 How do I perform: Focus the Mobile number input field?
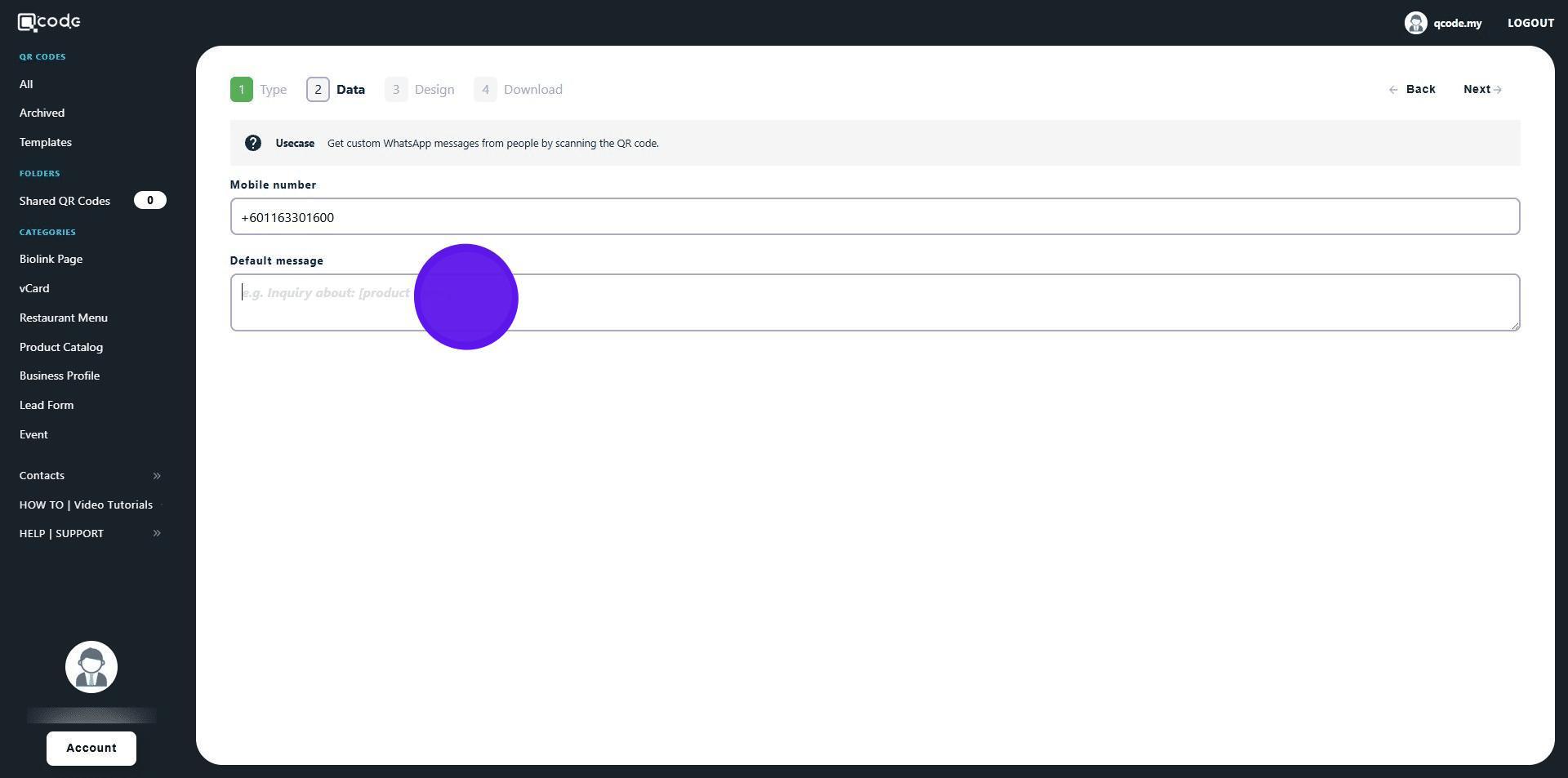[875, 216]
